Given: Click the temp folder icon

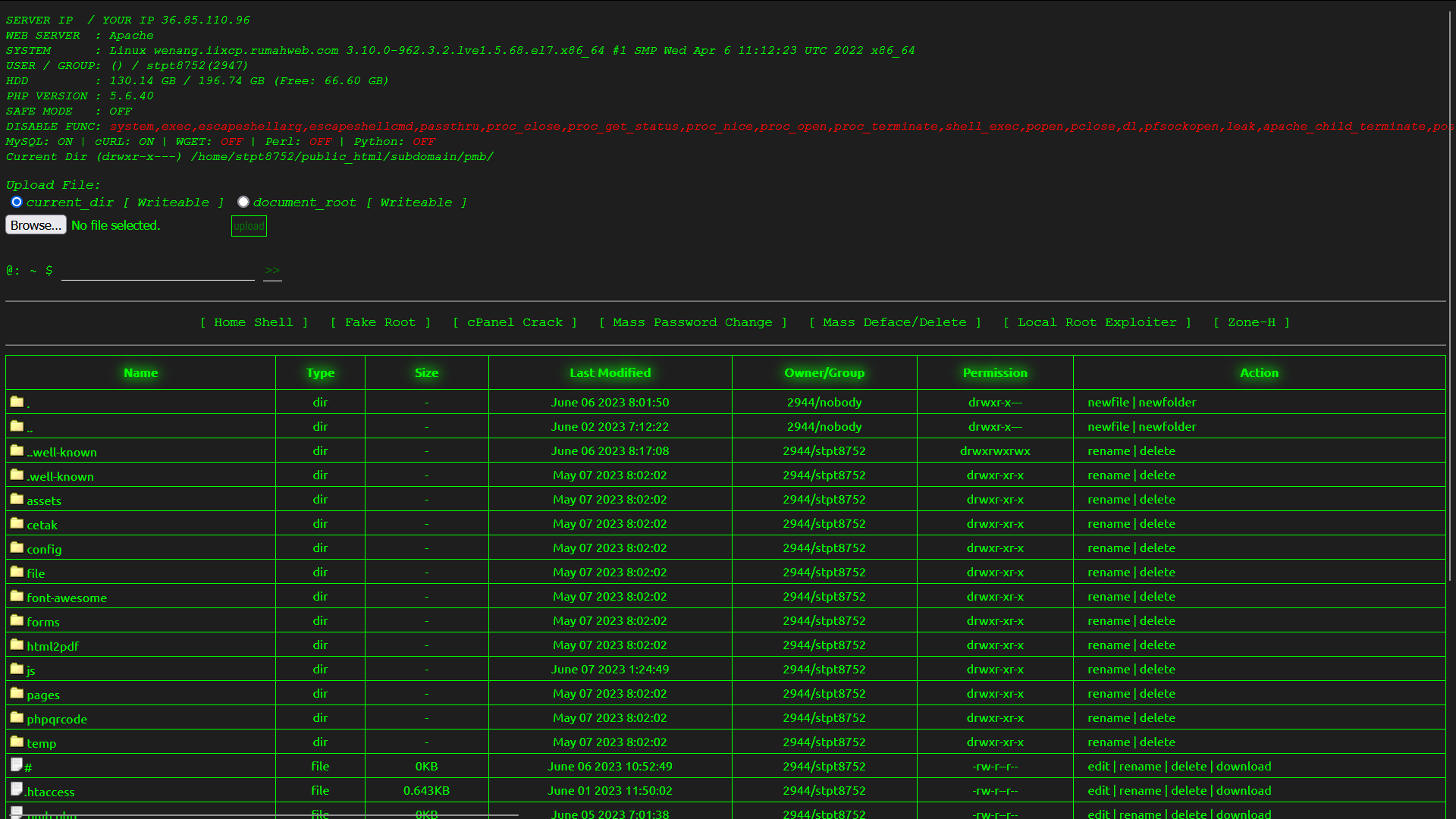Looking at the screenshot, I should click(17, 742).
